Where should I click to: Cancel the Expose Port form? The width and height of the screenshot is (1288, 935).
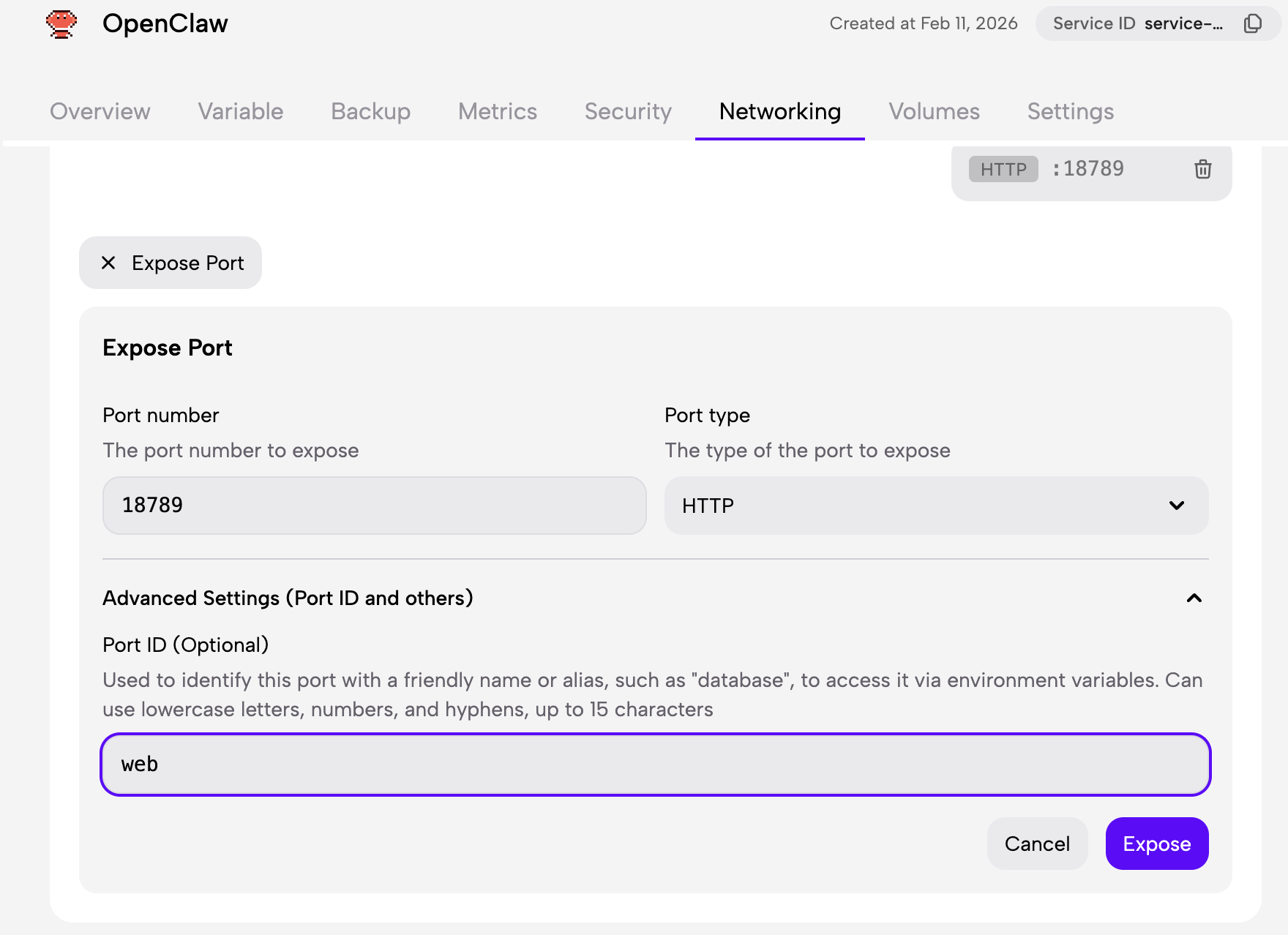pos(1036,844)
